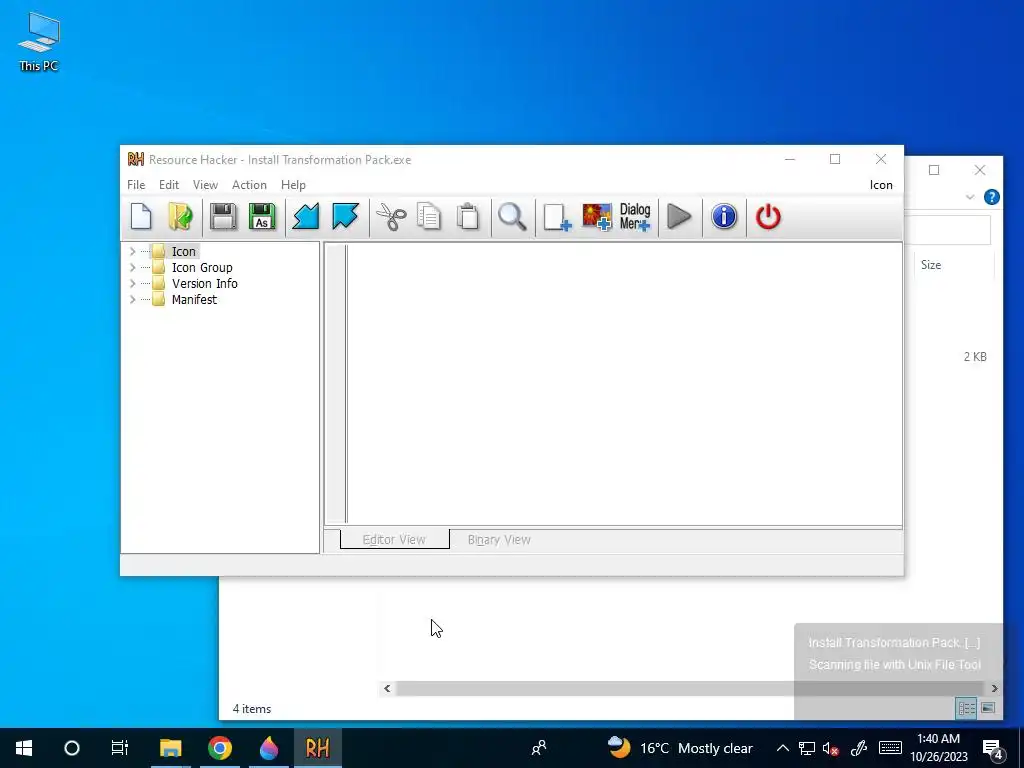Run script with the gray play icon

(x=679, y=217)
